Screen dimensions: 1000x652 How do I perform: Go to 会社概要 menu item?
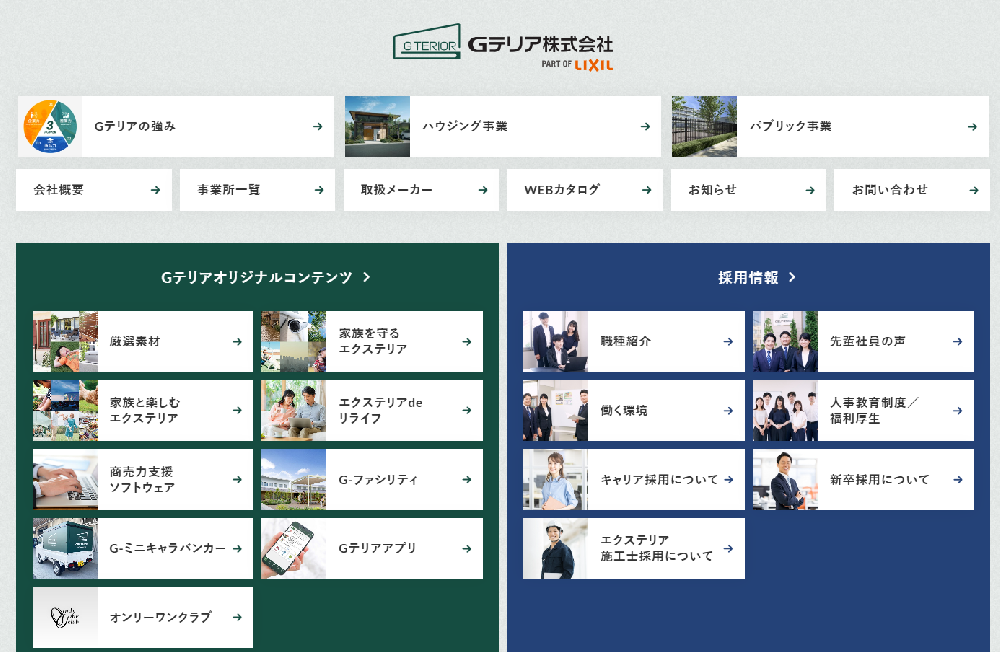point(94,190)
